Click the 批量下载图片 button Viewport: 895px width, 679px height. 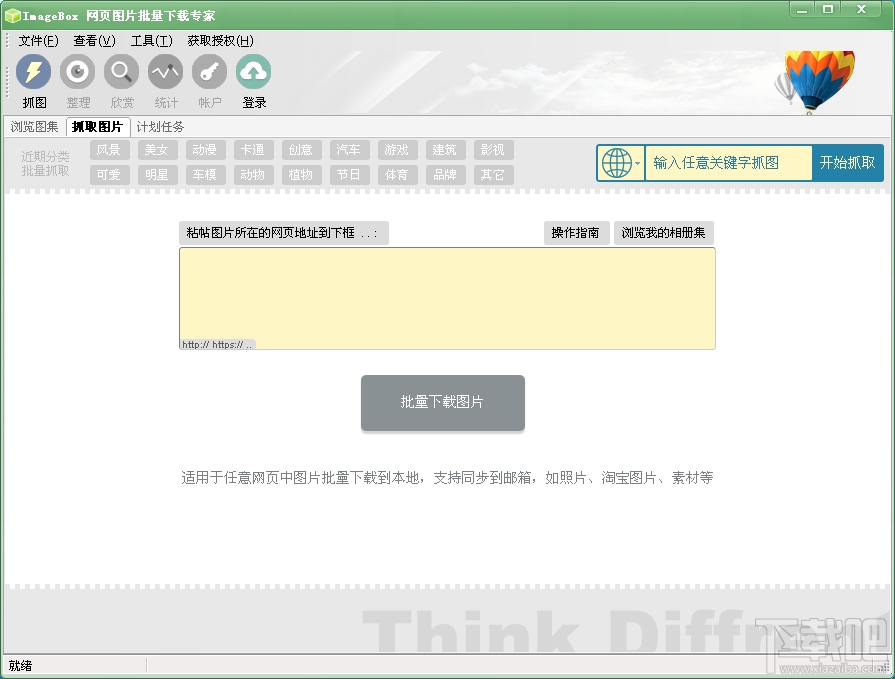point(442,403)
